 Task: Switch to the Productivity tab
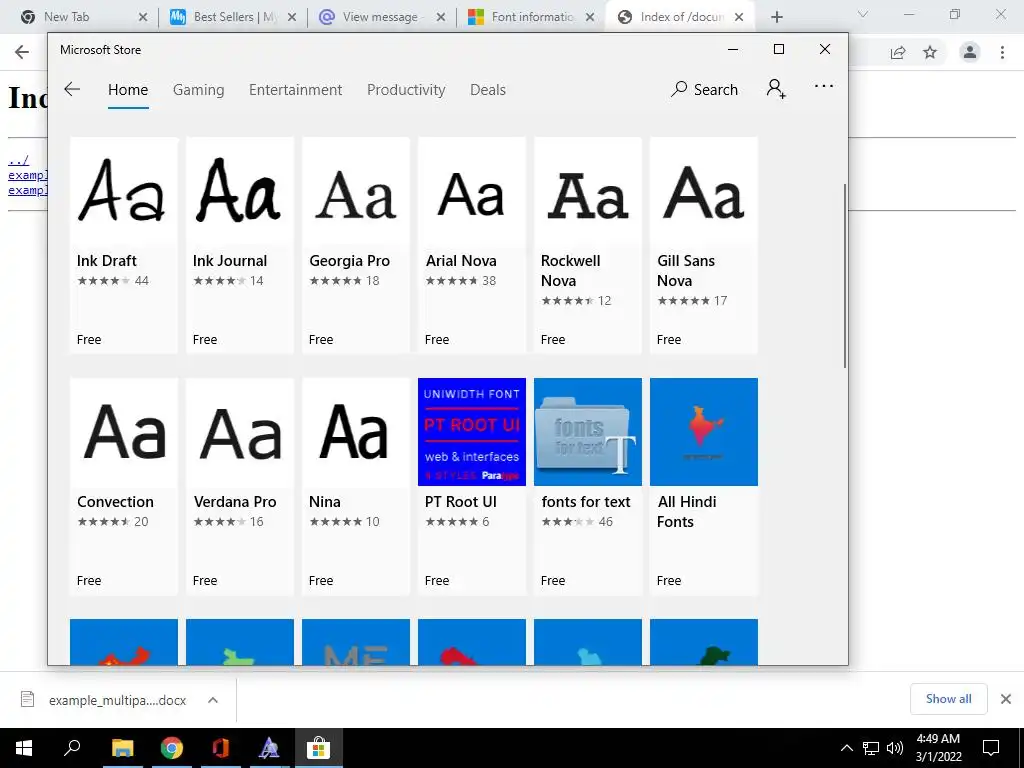(x=406, y=89)
